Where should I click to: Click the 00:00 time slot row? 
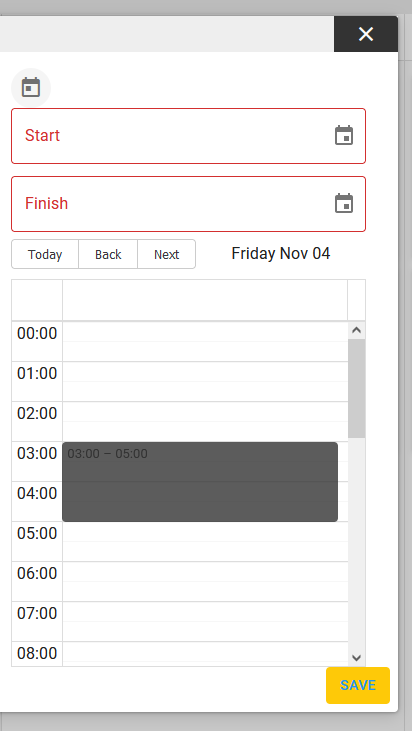205,342
